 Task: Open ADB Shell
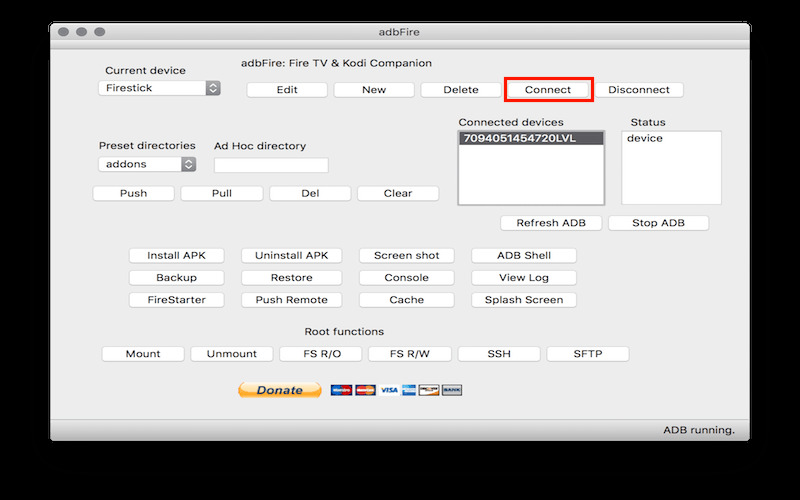(x=524, y=256)
